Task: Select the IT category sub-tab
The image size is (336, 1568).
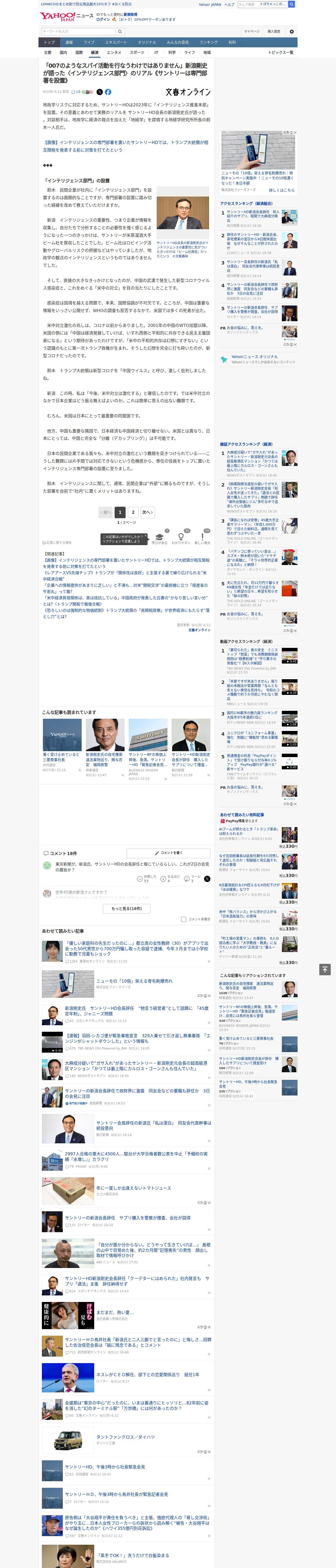Action: (156, 52)
